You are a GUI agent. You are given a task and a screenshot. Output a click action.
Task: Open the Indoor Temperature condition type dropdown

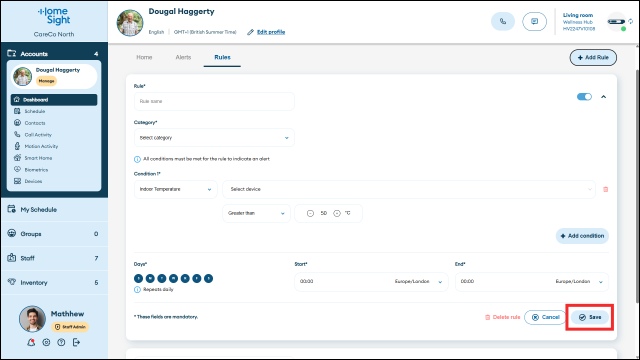(176, 189)
